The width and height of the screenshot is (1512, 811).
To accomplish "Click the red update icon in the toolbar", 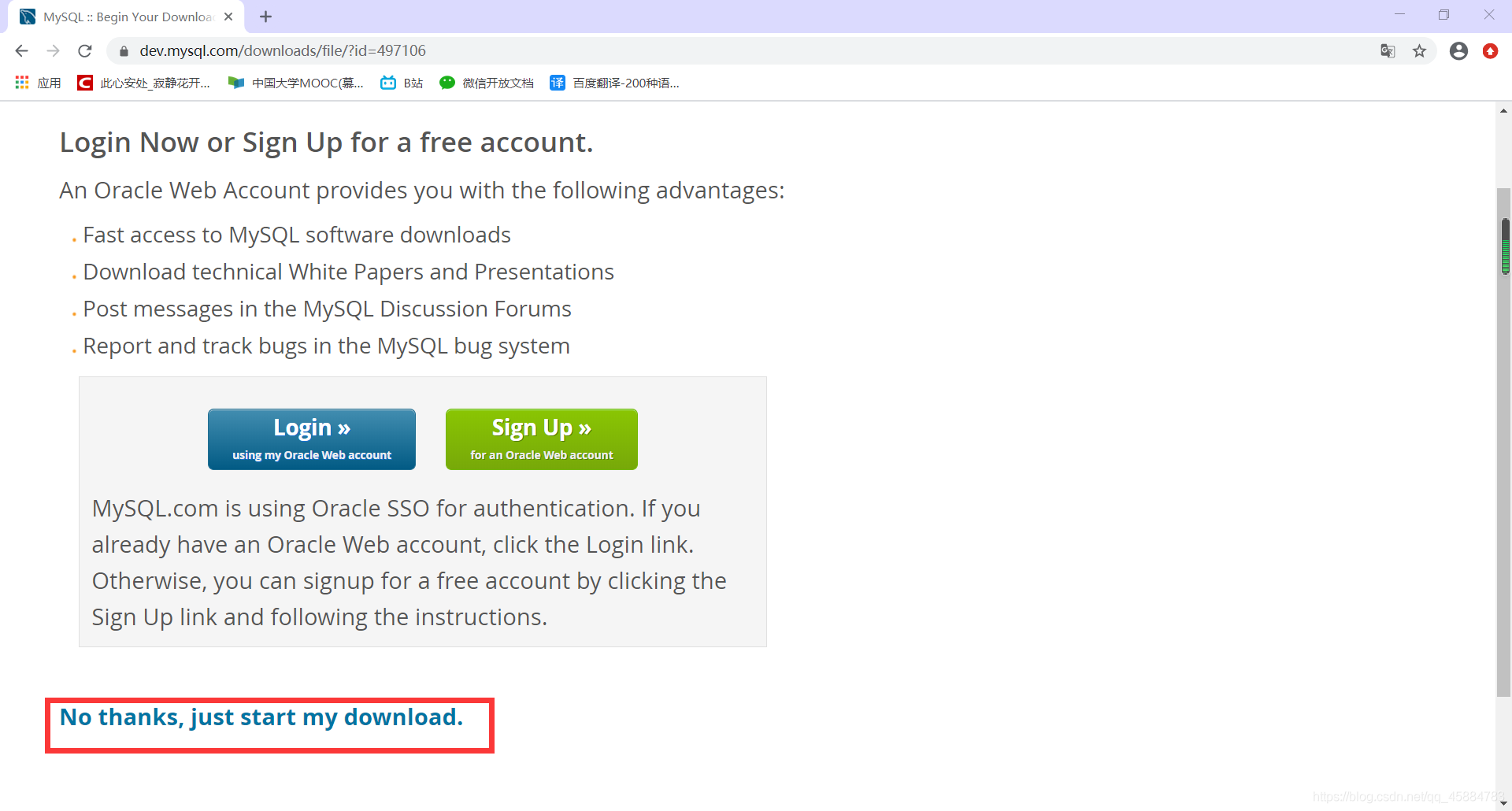I will (1490, 51).
